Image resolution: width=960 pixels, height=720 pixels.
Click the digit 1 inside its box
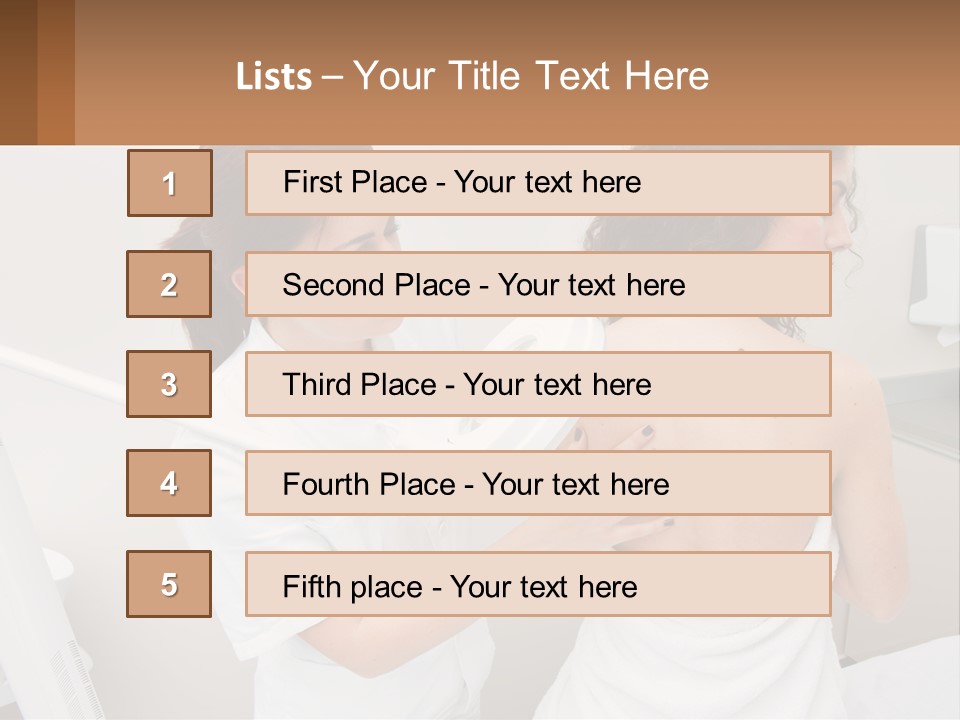(x=170, y=184)
